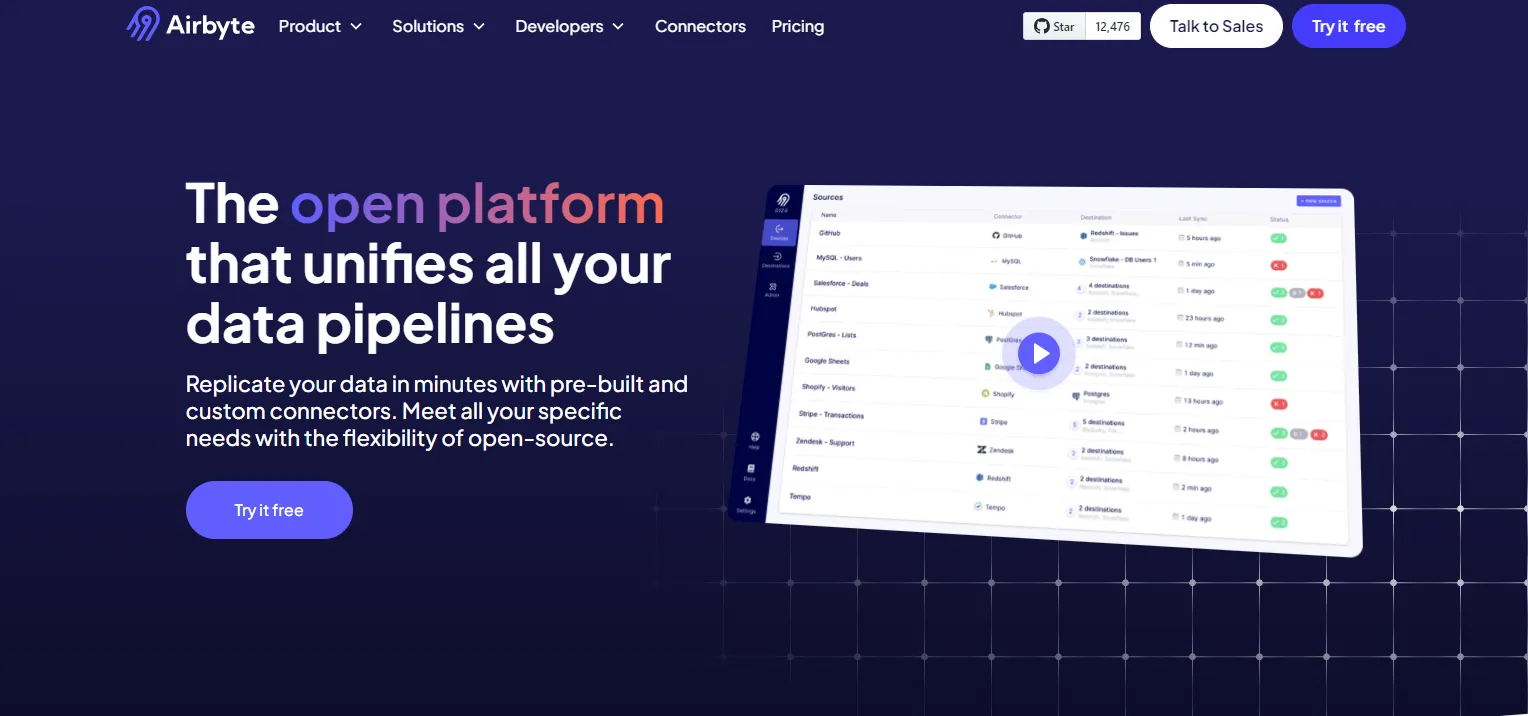The image size is (1528, 716).
Task: Click the small Airbyte logo atop the preview sidebar
Action: [784, 201]
